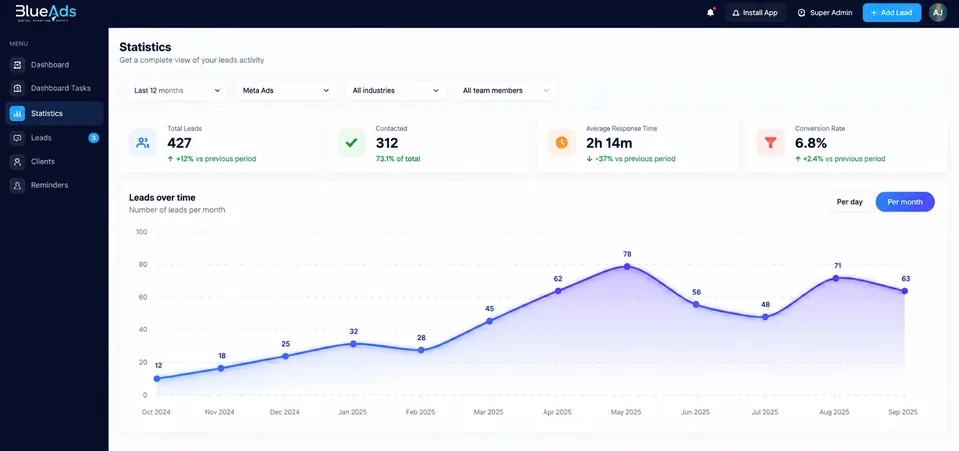Click the Sep 2025 axis label

point(903,412)
